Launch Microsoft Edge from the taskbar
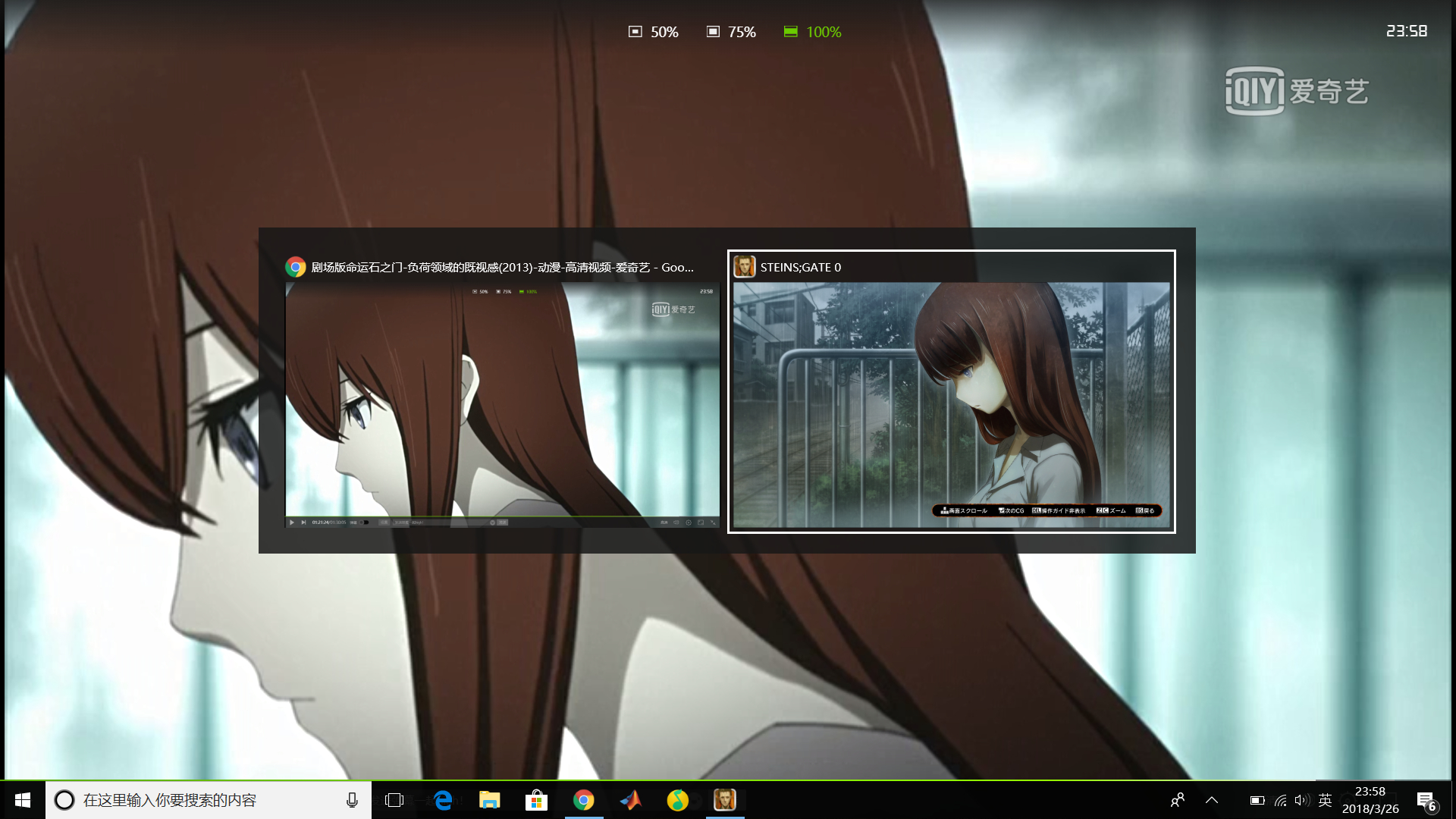The image size is (1456, 819). (443, 800)
